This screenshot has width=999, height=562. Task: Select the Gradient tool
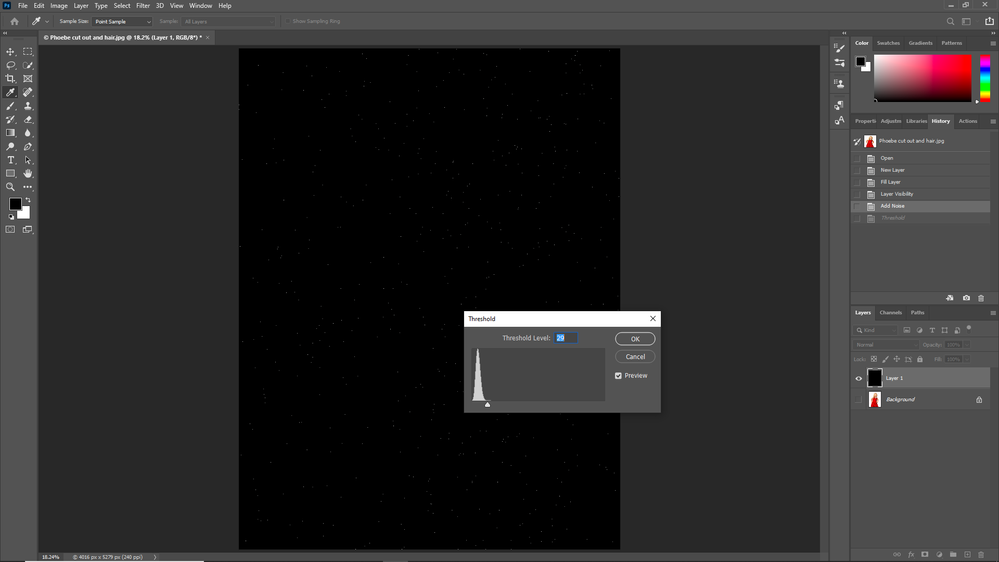pyautogui.click(x=10, y=133)
